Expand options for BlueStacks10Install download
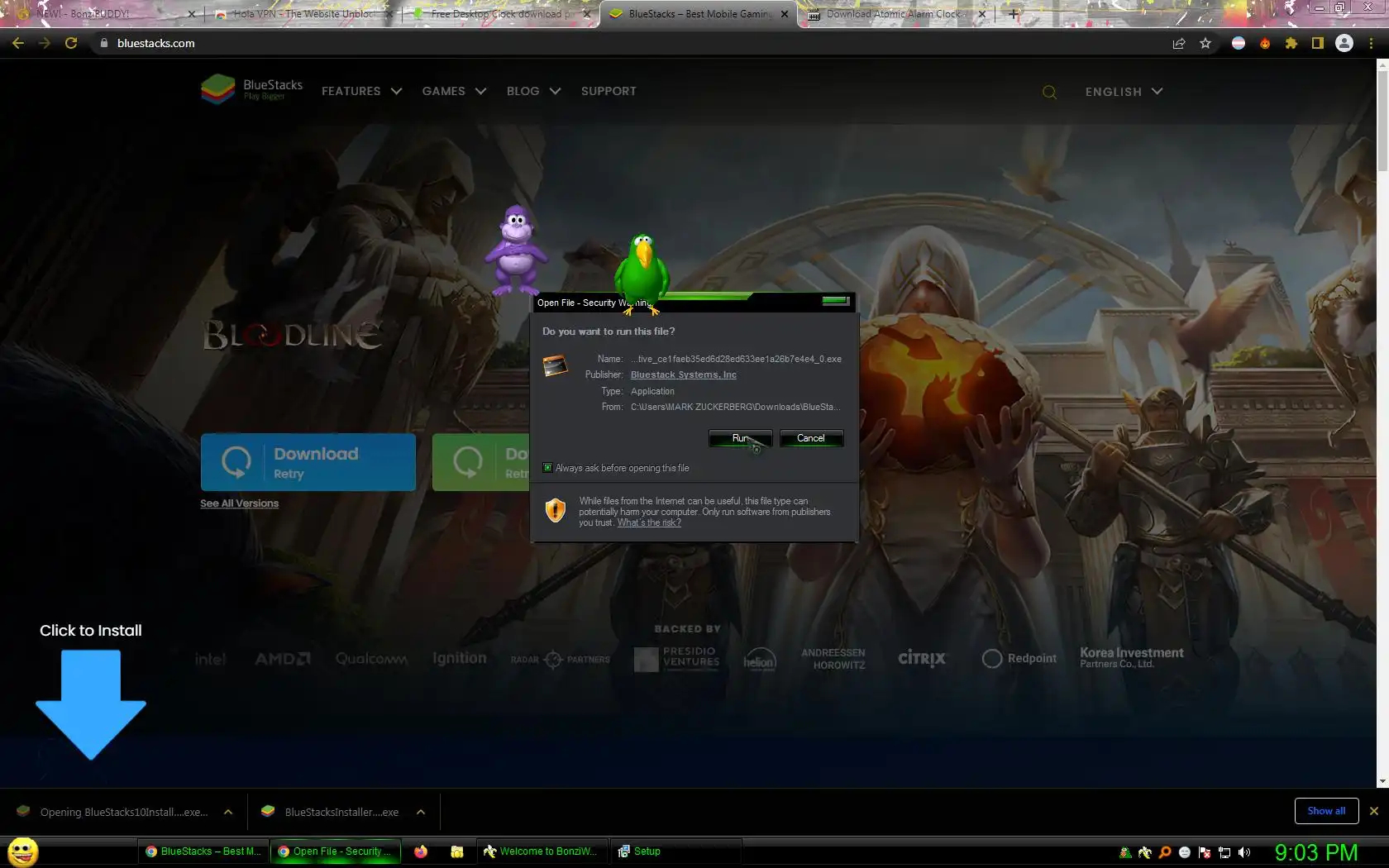Viewport: 1389px width, 868px height. tap(228, 812)
